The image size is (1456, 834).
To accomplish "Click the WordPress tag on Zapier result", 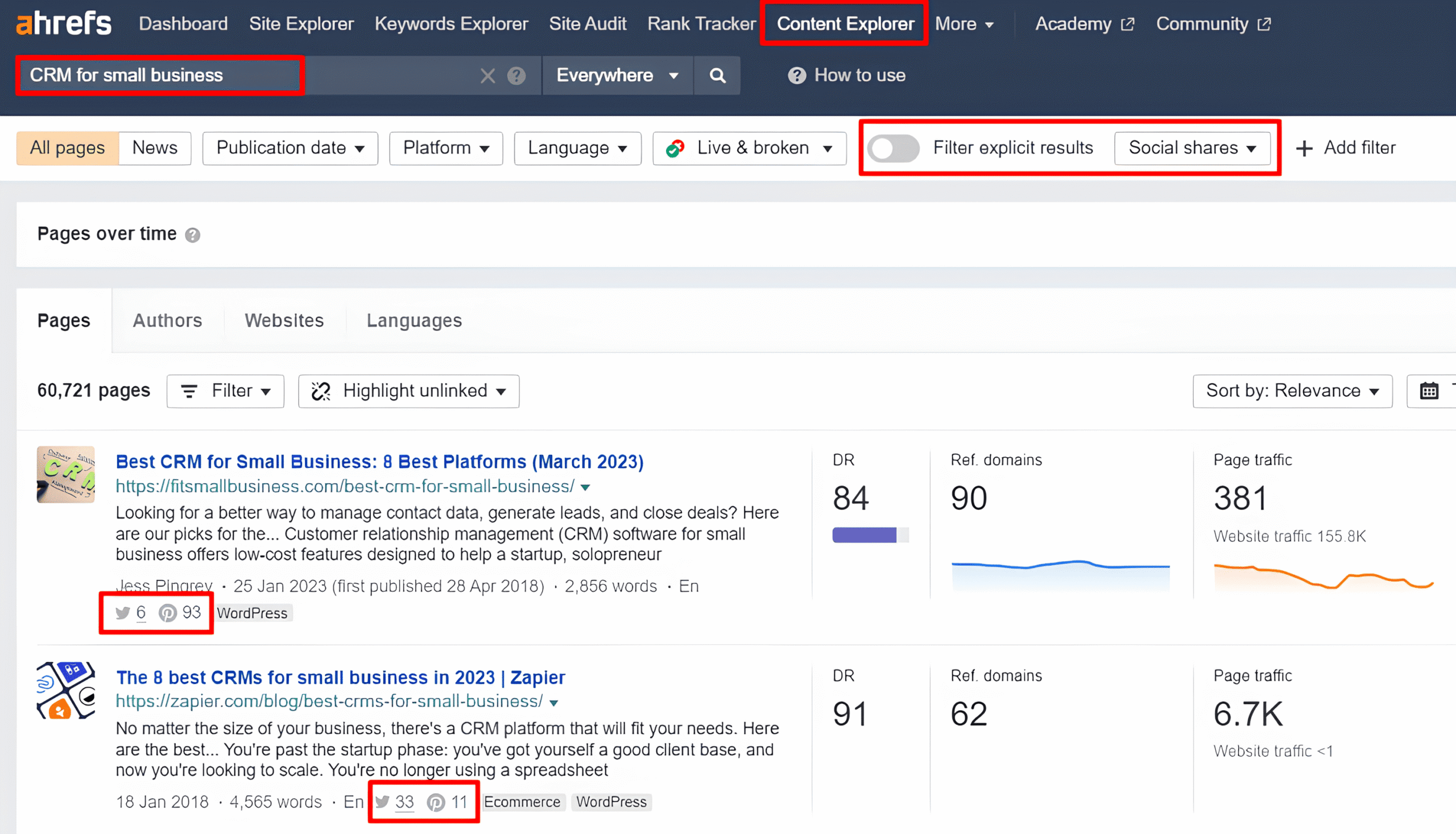I will 611,802.
